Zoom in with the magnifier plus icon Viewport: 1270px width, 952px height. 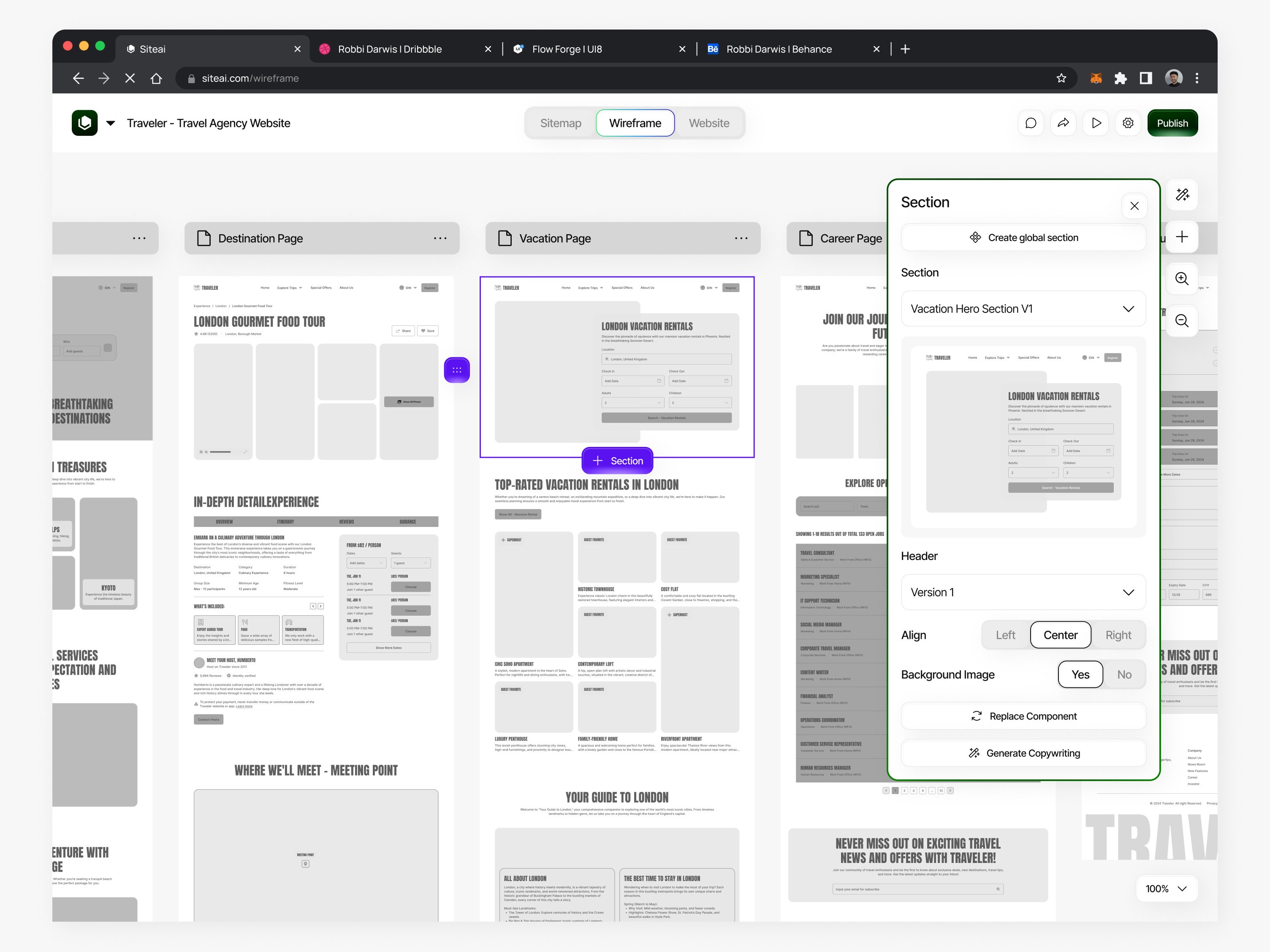(x=1182, y=279)
